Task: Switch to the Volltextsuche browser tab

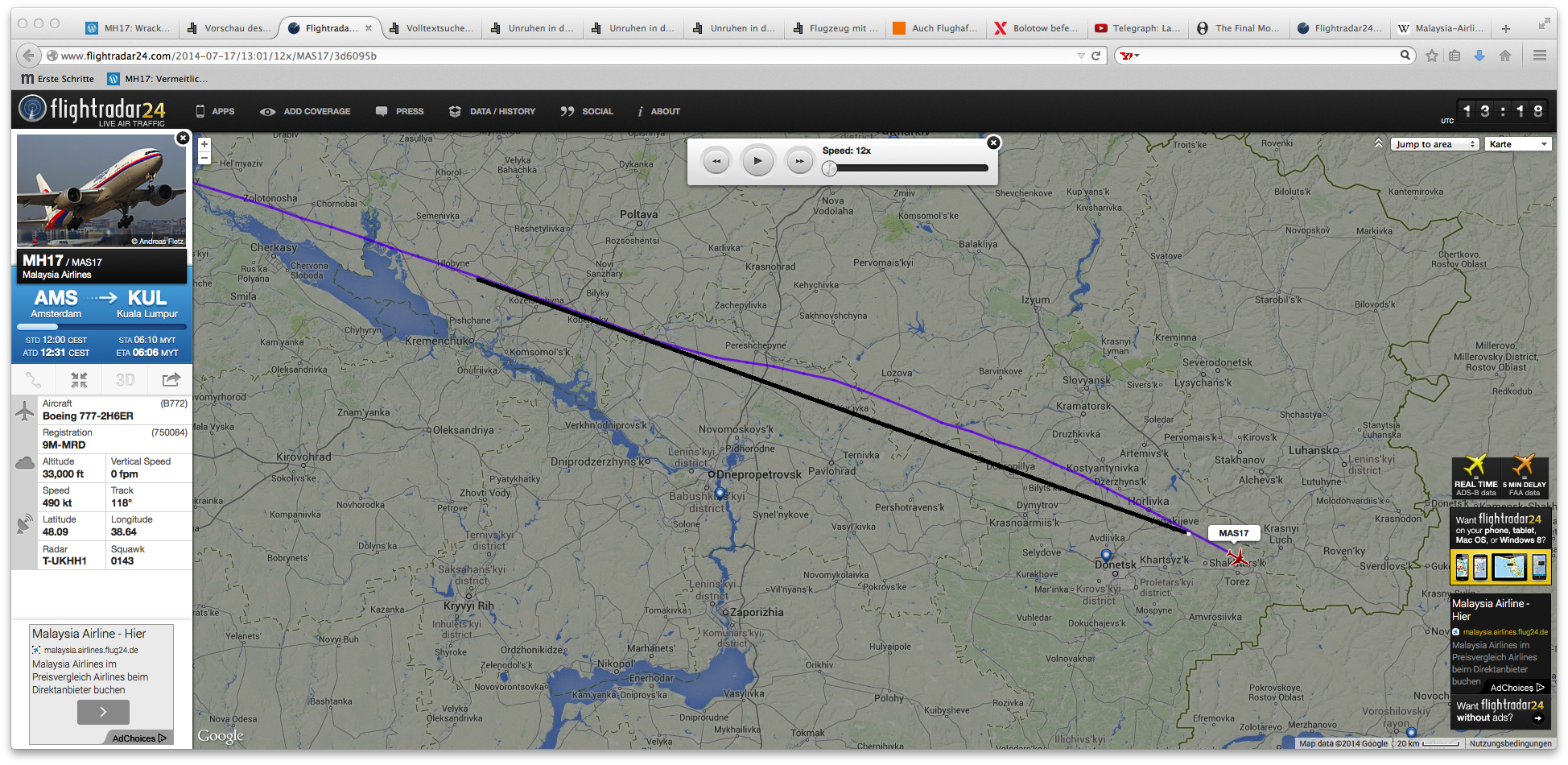Action: pyautogui.click(x=431, y=28)
